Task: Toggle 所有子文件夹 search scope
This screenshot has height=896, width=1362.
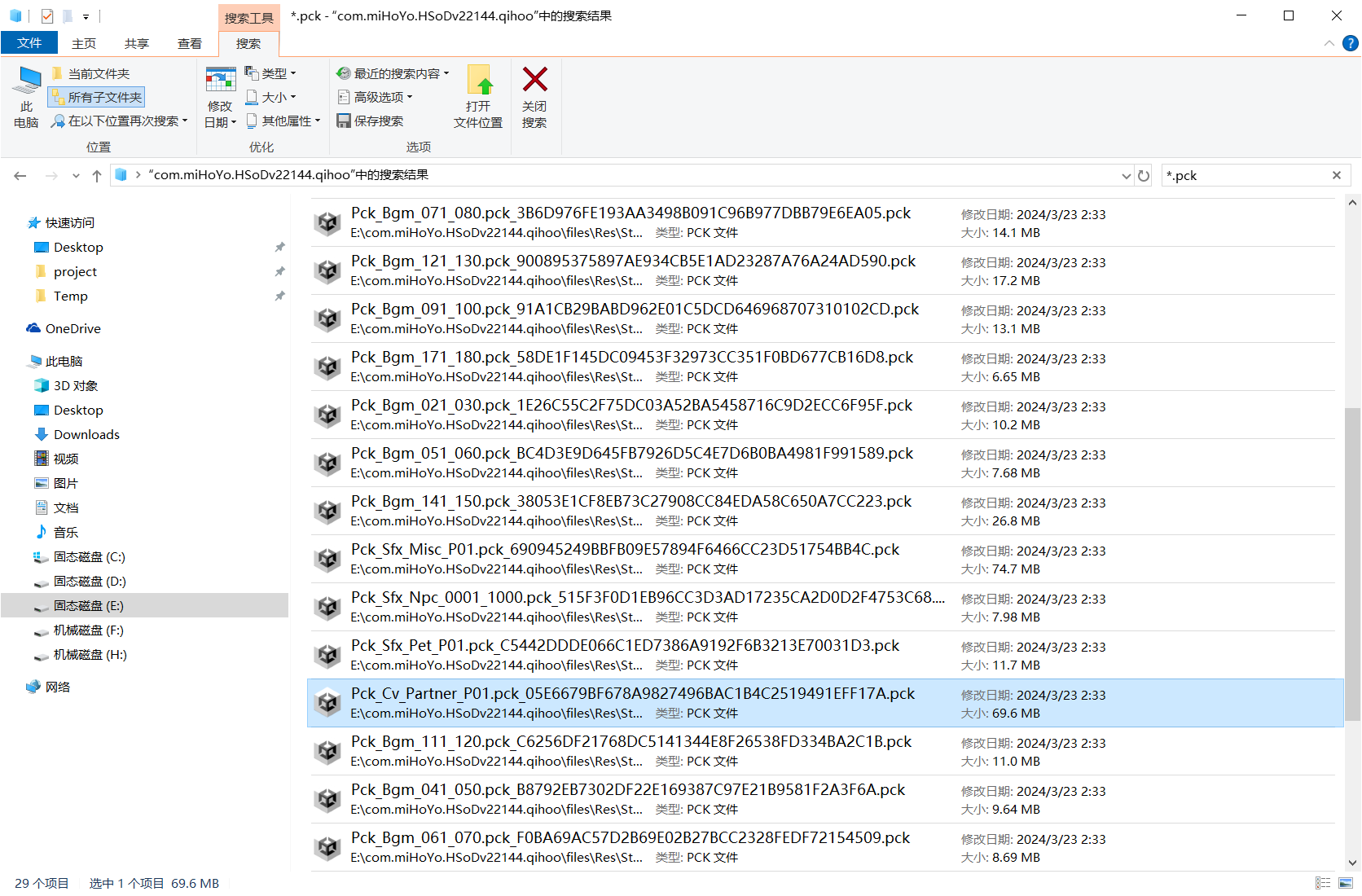Action: point(97,97)
